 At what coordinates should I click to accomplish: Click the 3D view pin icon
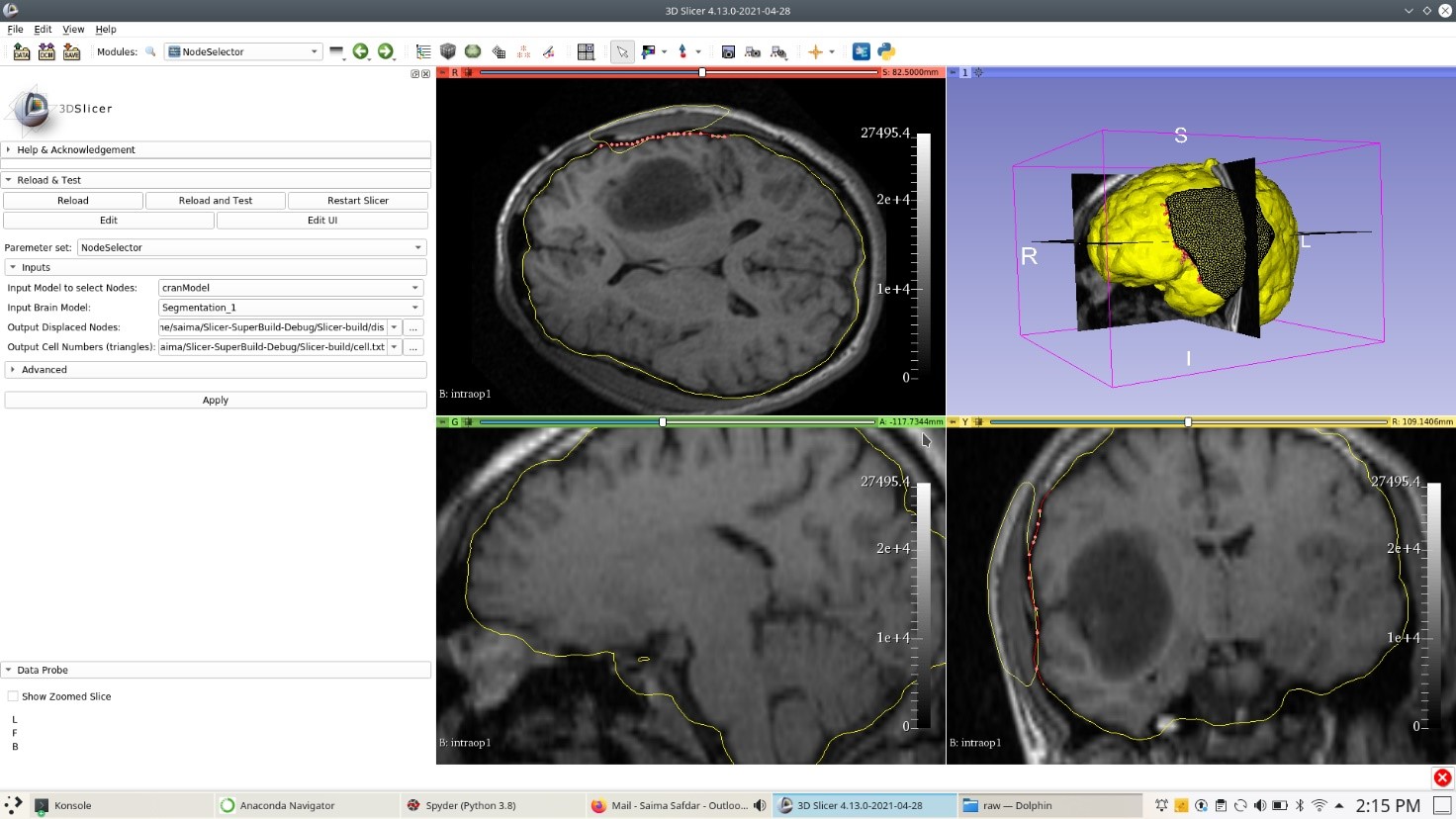point(953,72)
